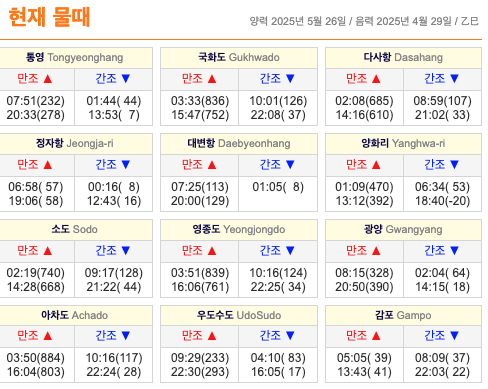488x389 pixels.
Task: Click Daebyeonhang blue low-tide triangle icon
Action: point(290,165)
